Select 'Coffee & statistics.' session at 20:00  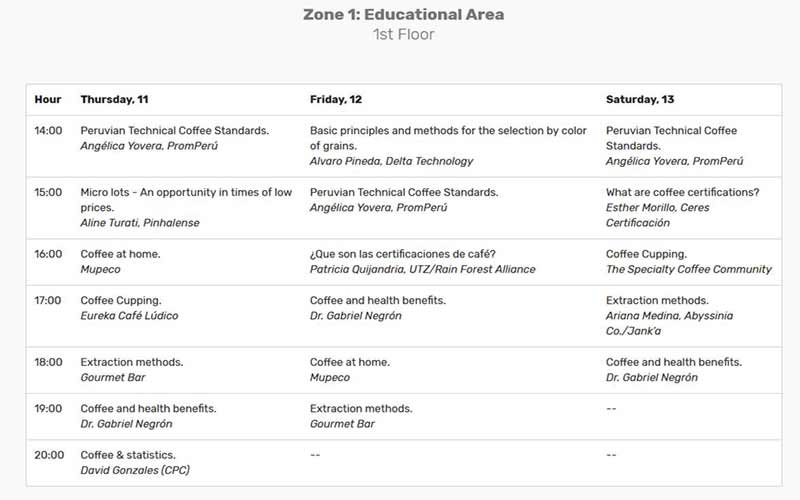point(128,455)
